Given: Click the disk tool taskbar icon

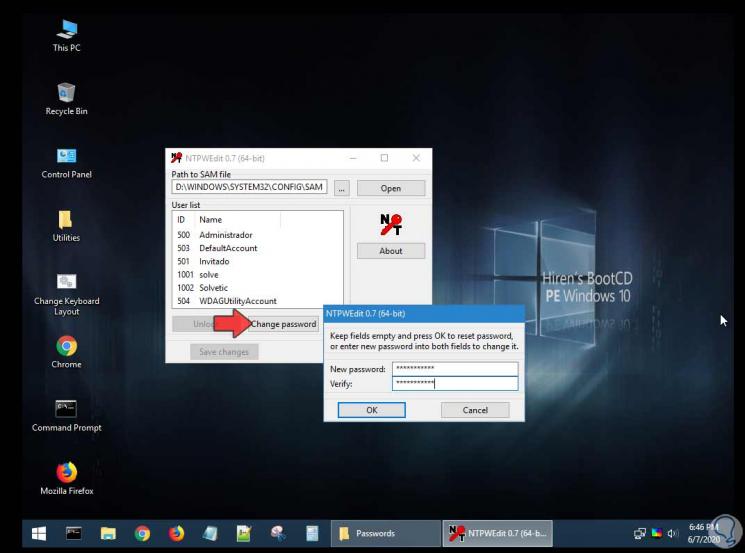Looking at the screenshot, I should [278, 534].
